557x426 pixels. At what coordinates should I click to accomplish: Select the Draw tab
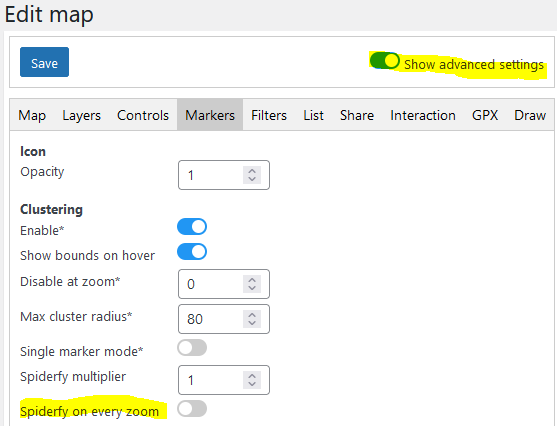530,115
